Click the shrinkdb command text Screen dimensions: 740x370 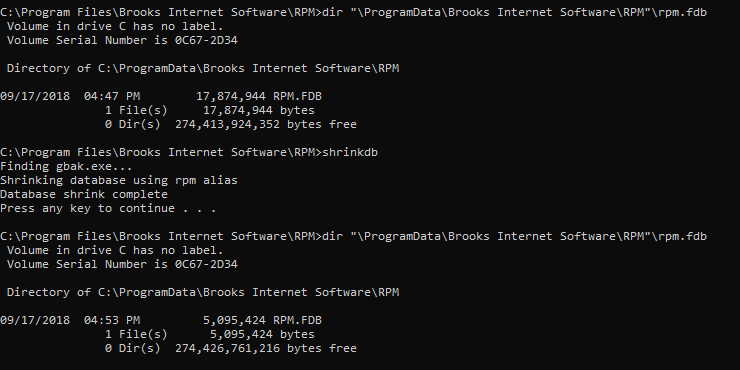[x=350, y=152]
